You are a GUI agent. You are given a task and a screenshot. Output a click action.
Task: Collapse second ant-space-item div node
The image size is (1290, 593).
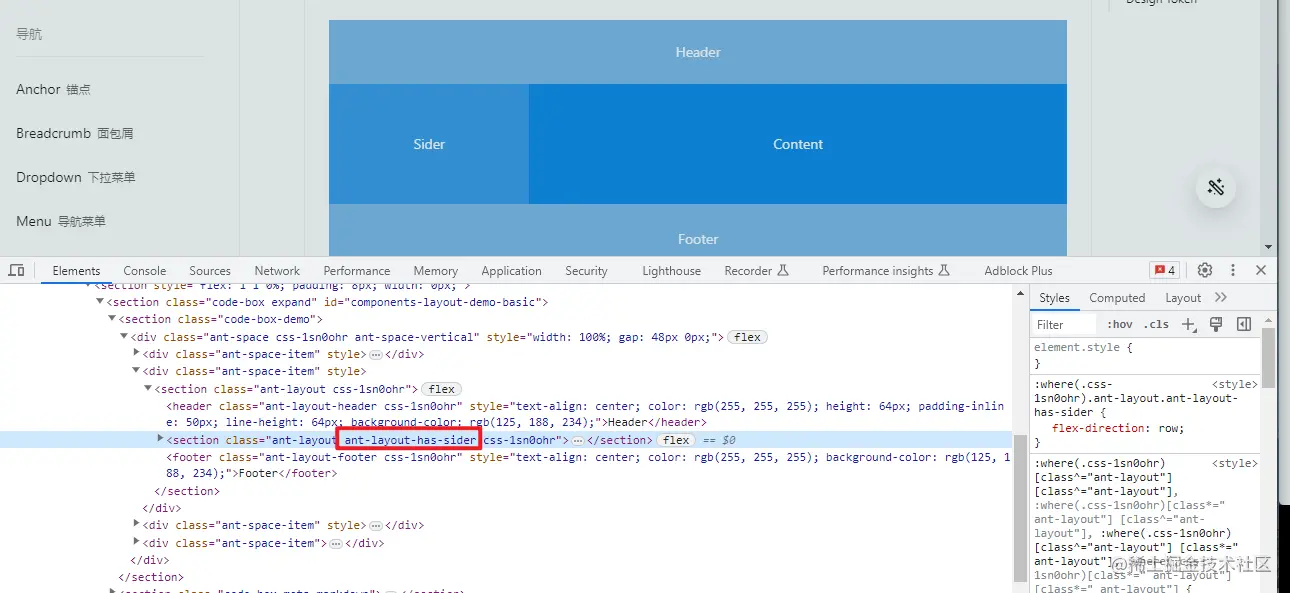[x=136, y=371]
